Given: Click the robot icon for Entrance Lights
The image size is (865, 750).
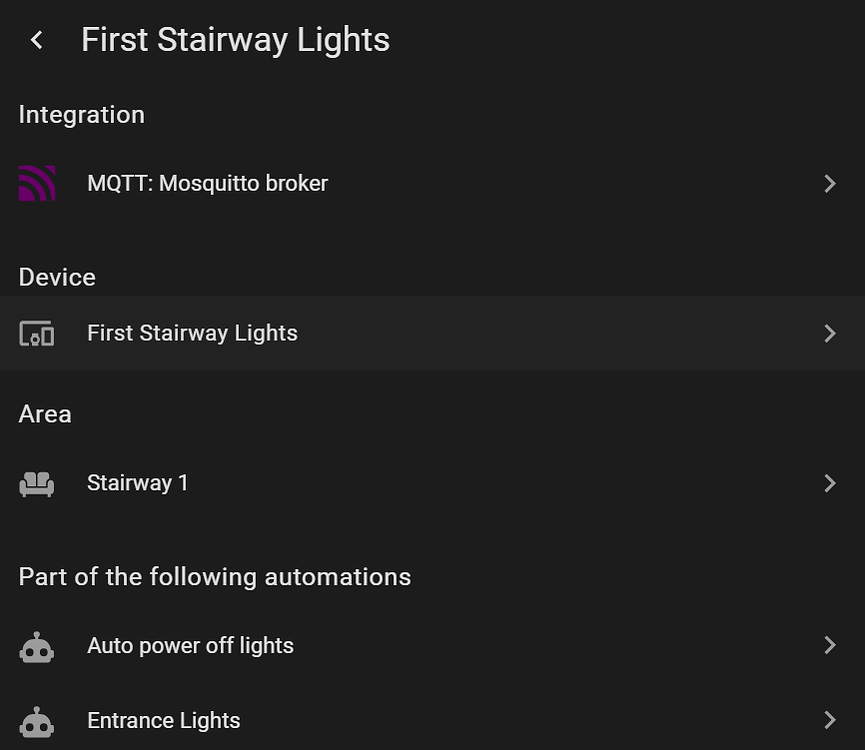Looking at the screenshot, I should (x=37, y=720).
